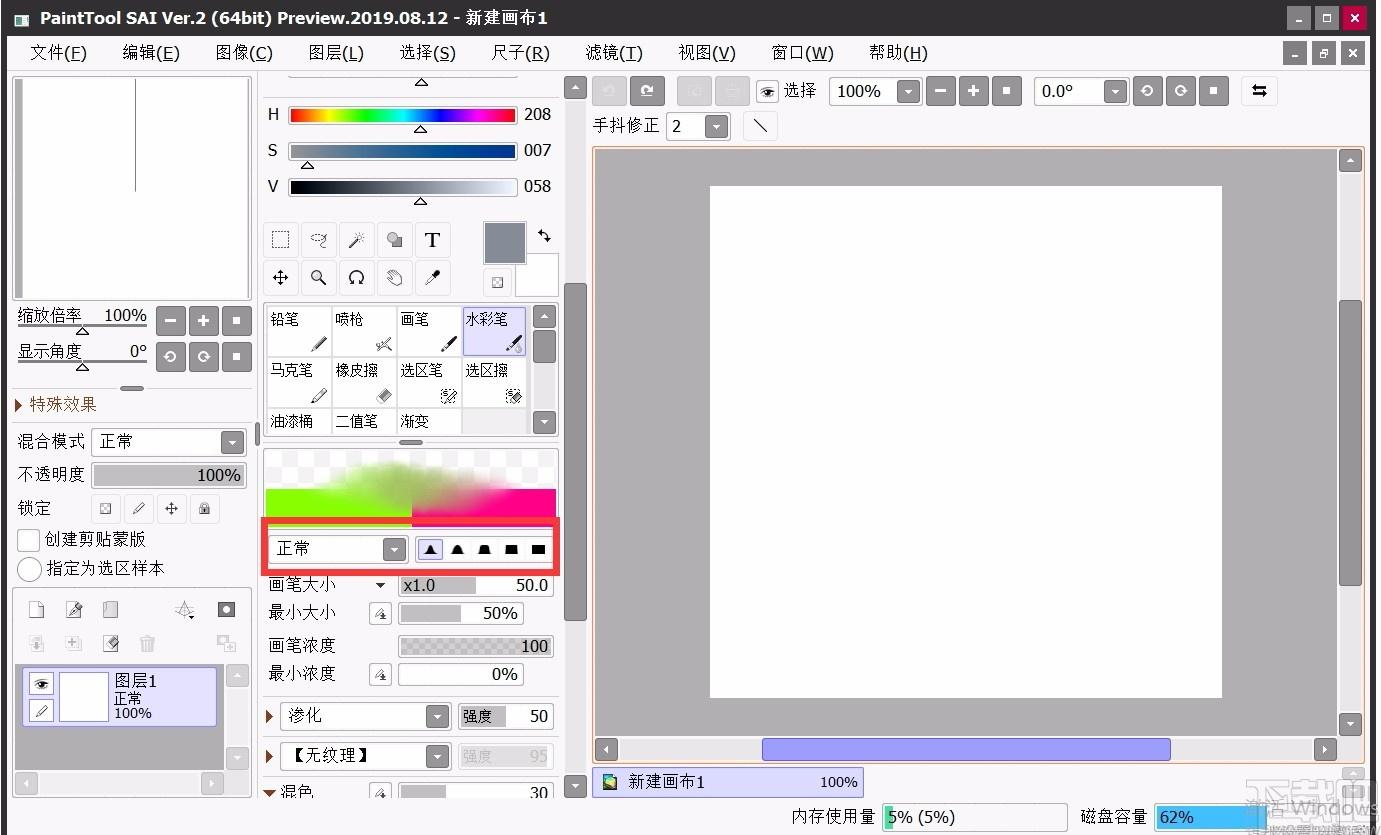Choose the 水彩笔 watercolor brush
1381x835 pixels.
coord(494,331)
